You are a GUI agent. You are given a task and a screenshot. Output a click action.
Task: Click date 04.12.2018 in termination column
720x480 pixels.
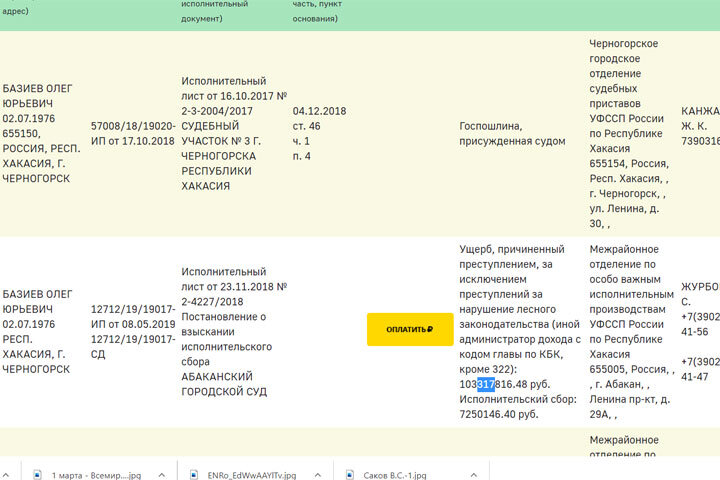319,111
